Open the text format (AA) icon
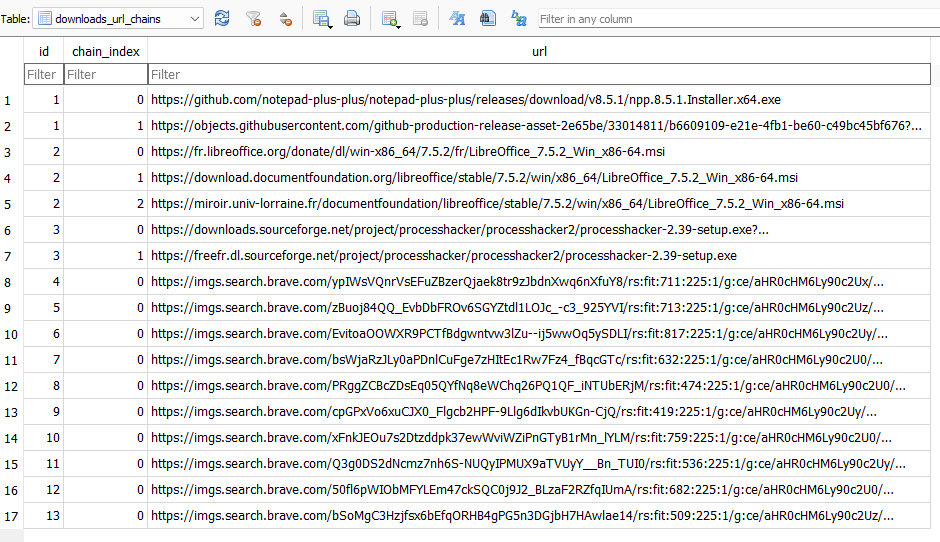940x542 pixels. [x=457, y=19]
